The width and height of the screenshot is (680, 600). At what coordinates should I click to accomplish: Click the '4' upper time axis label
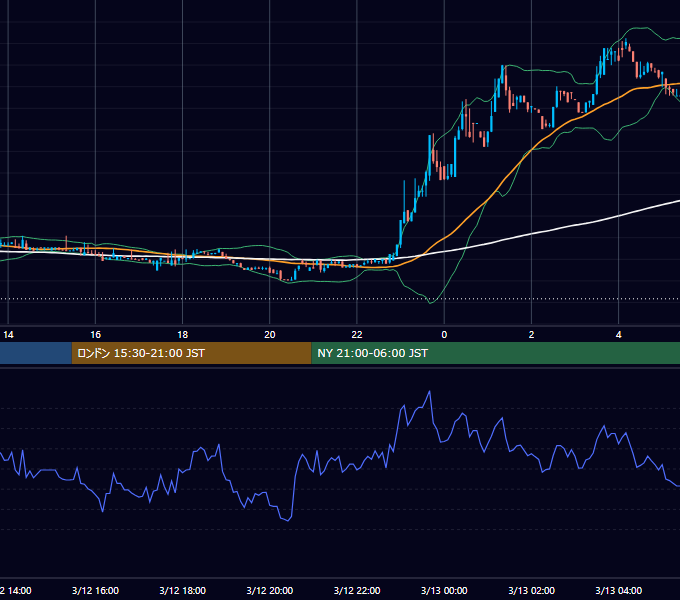[618, 335]
